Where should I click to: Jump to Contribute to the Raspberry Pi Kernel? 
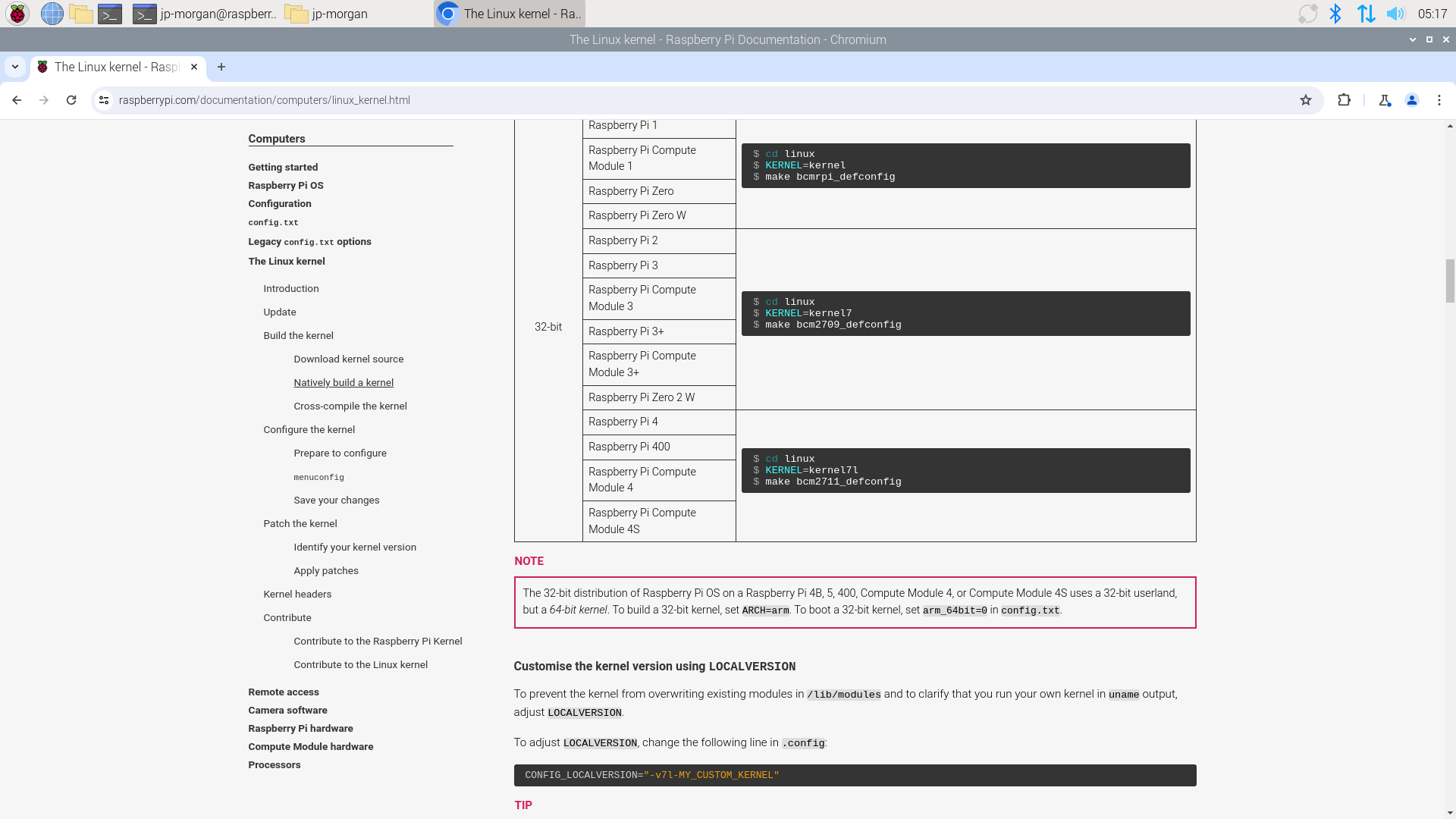(x=378, y=641)
